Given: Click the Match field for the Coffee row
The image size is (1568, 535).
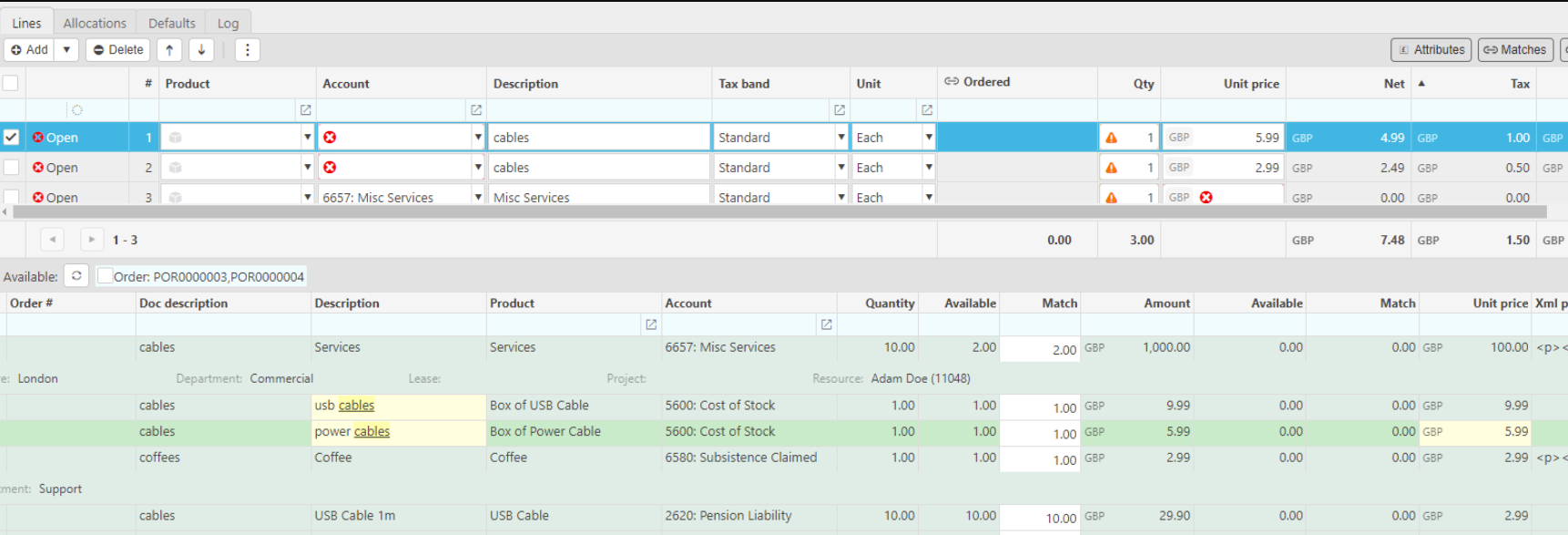Looking at the screenshot, I should (1040, 459).
